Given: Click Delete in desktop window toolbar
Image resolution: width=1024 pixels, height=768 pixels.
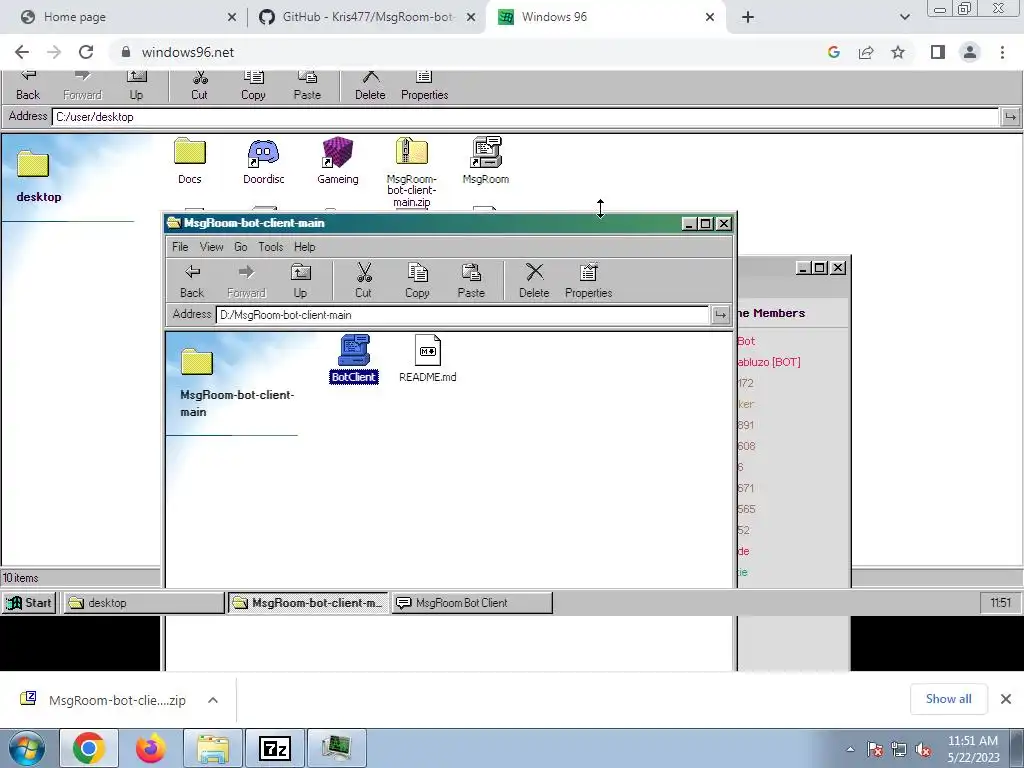Looking at the screenshot, I should (x=370, y=86).
